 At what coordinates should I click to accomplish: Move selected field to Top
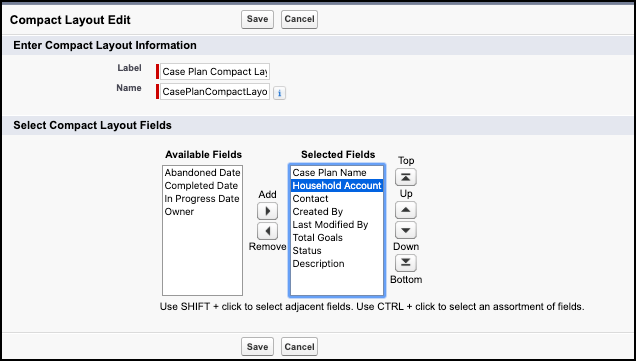pos(406,177)
